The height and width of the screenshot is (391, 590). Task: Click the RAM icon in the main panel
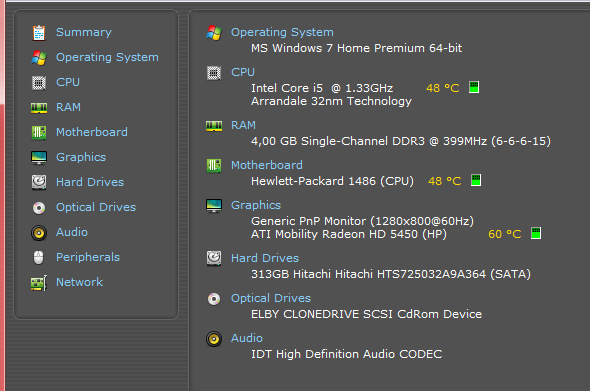pyautogui.click(x=214, y=125)
